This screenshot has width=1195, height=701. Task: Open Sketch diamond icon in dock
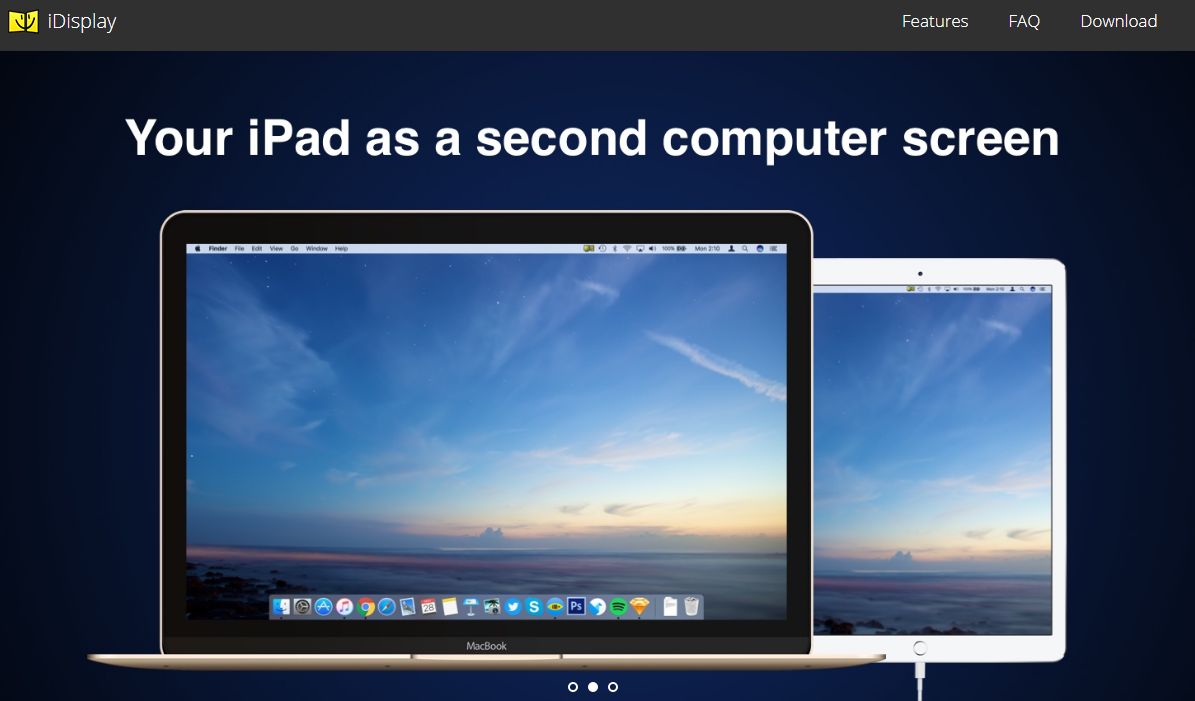639,607
